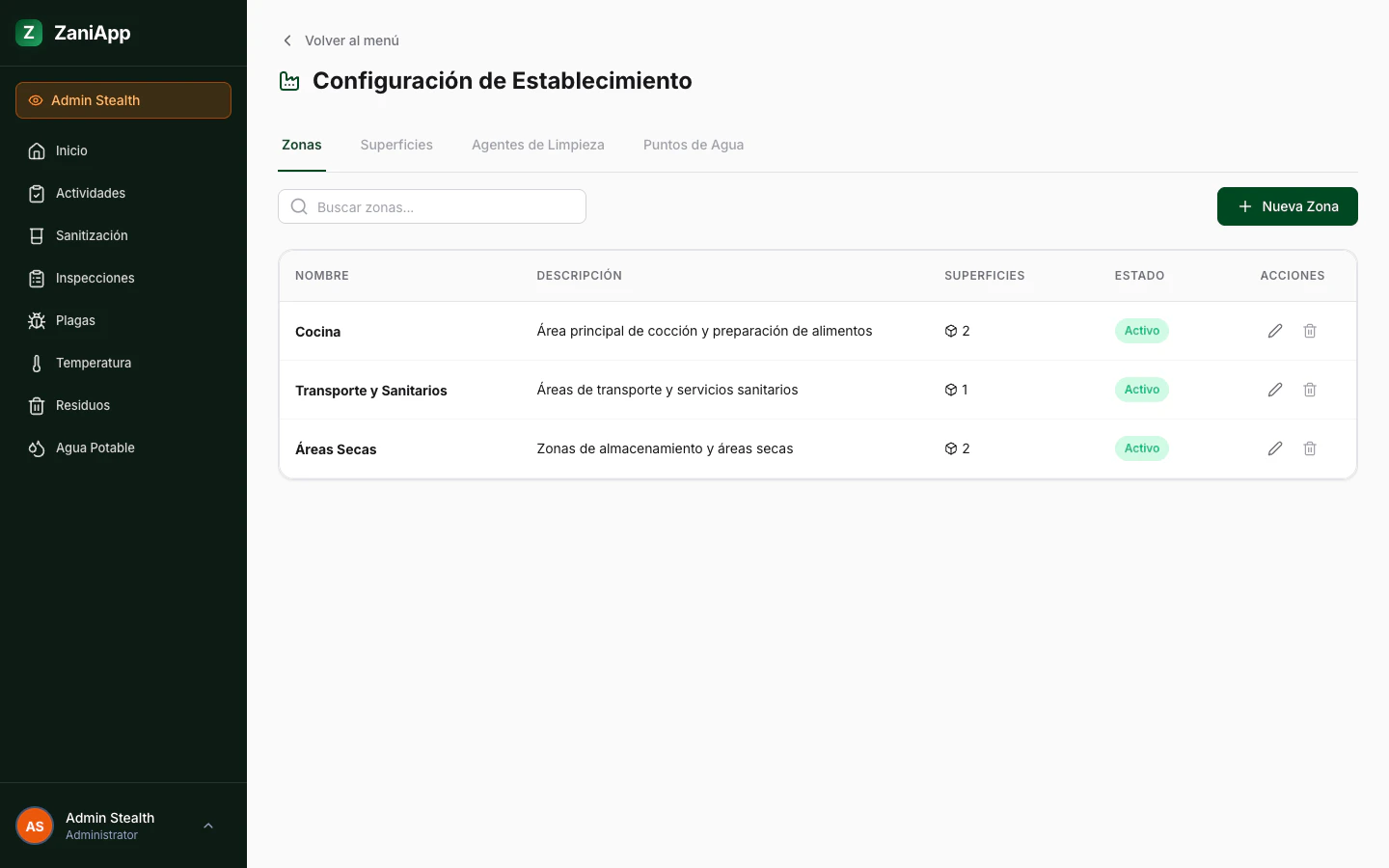
Task: Click the Buscar zonas search field
Action: point(431,206)
